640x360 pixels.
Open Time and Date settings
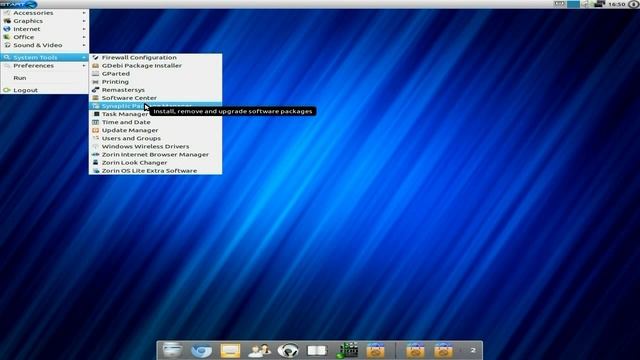tap(156, 122)
